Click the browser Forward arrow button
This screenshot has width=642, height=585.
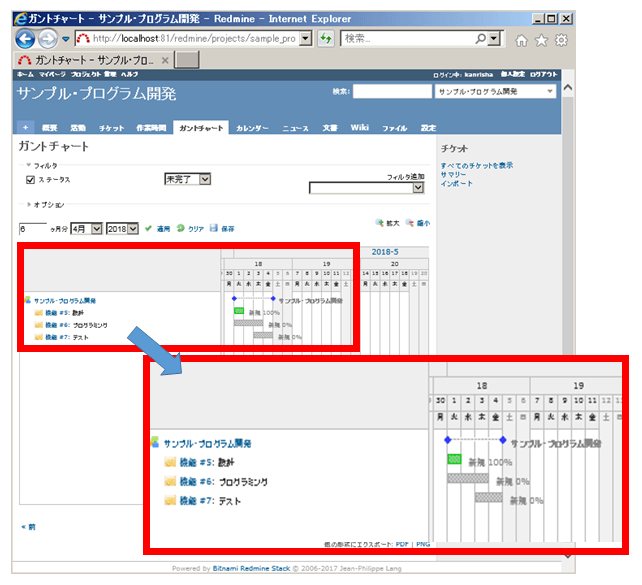[x=47, y=39]
